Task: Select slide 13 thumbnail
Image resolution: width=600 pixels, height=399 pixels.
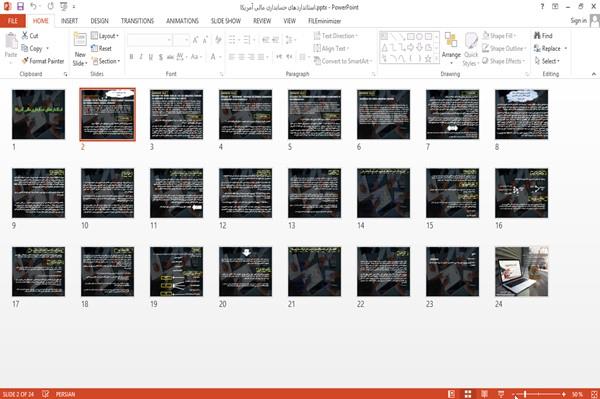Action: 314,193
